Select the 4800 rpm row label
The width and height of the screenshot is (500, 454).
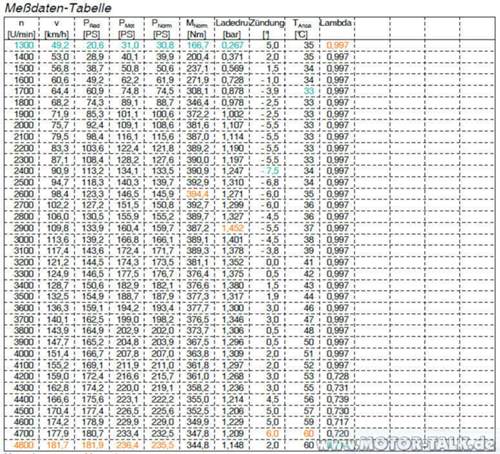click(x=24, y=445)
